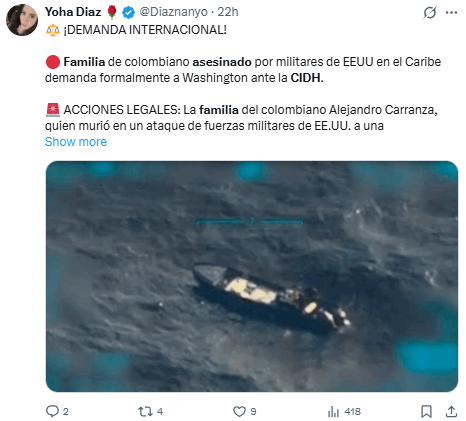The image size is (466, 421).
Task: Click the rose emoji beside name
Action: tap(112, 12)
